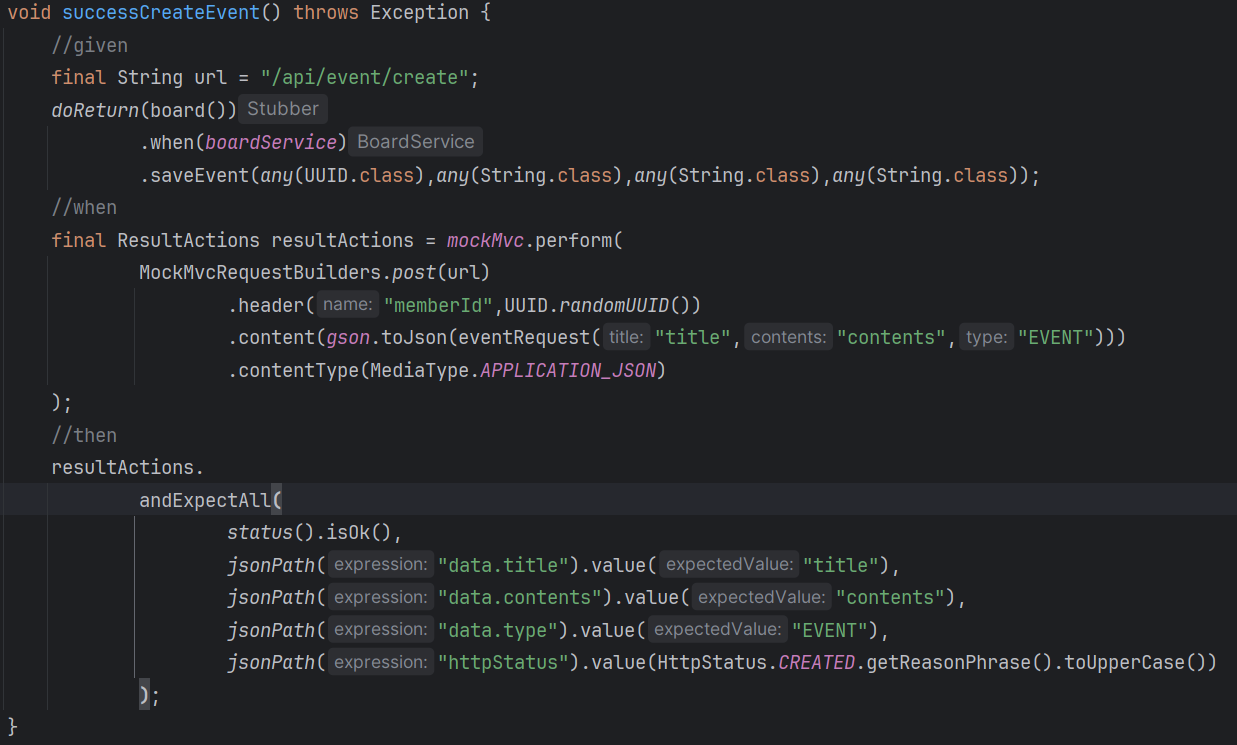Click the gson field reference
The height and width of the screenshot is (745, 1237).
point(348,337)
